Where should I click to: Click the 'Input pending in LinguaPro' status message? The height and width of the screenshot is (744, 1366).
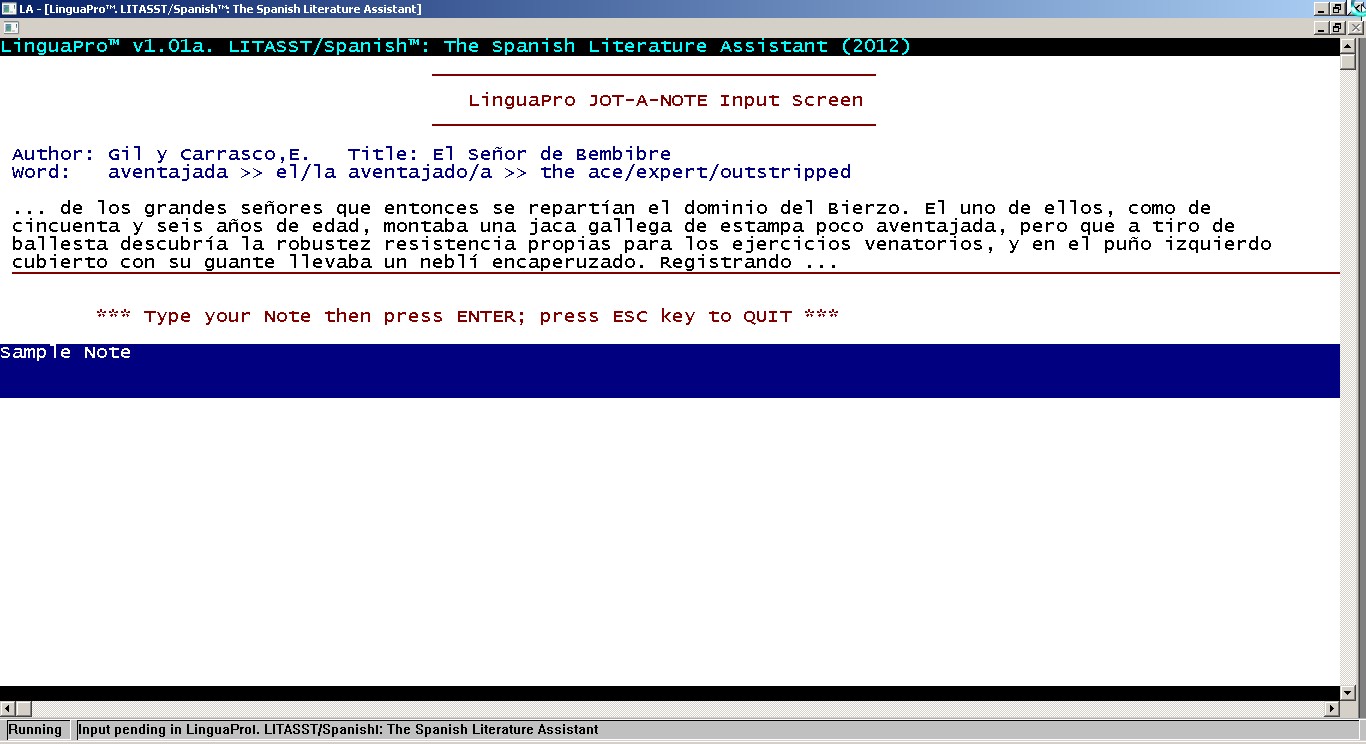click(338, 730)
